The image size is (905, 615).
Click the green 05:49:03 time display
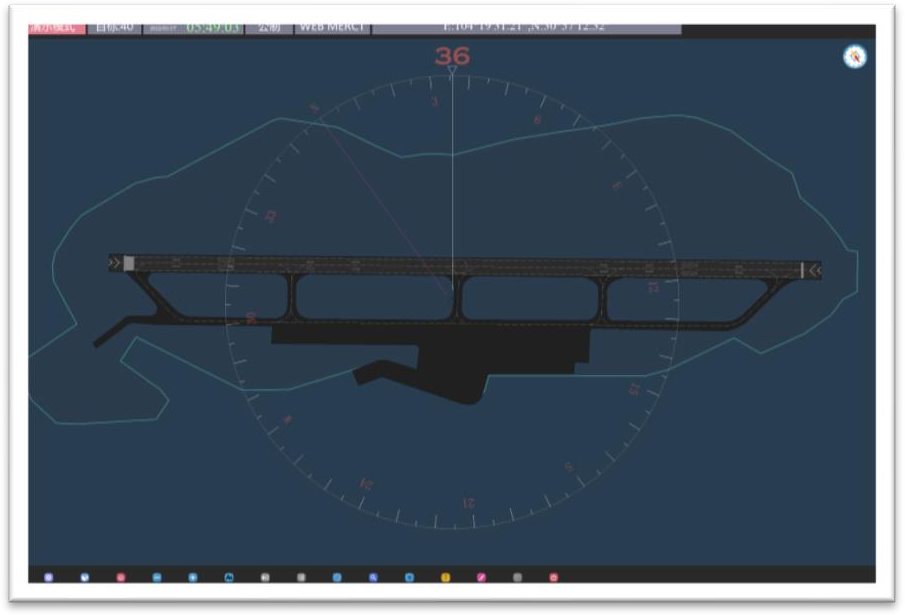pos(213,28)
